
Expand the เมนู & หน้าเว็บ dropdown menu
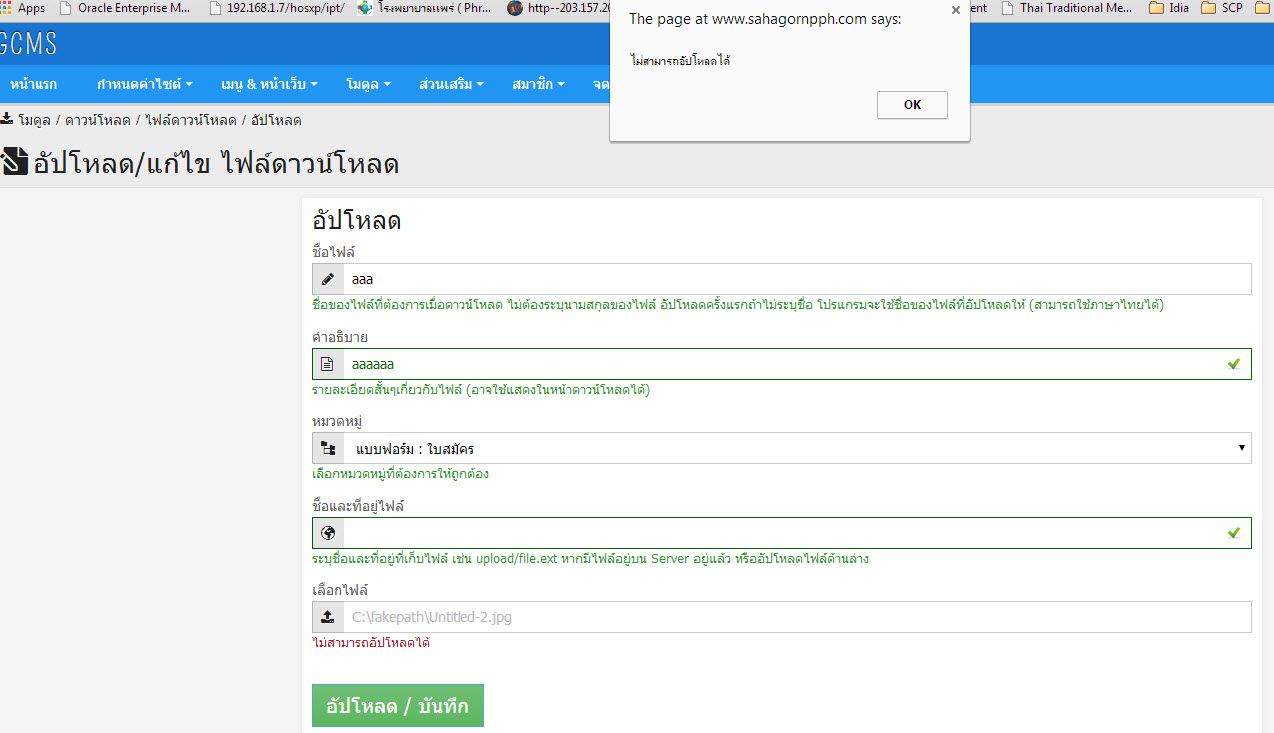pos(270,84)
